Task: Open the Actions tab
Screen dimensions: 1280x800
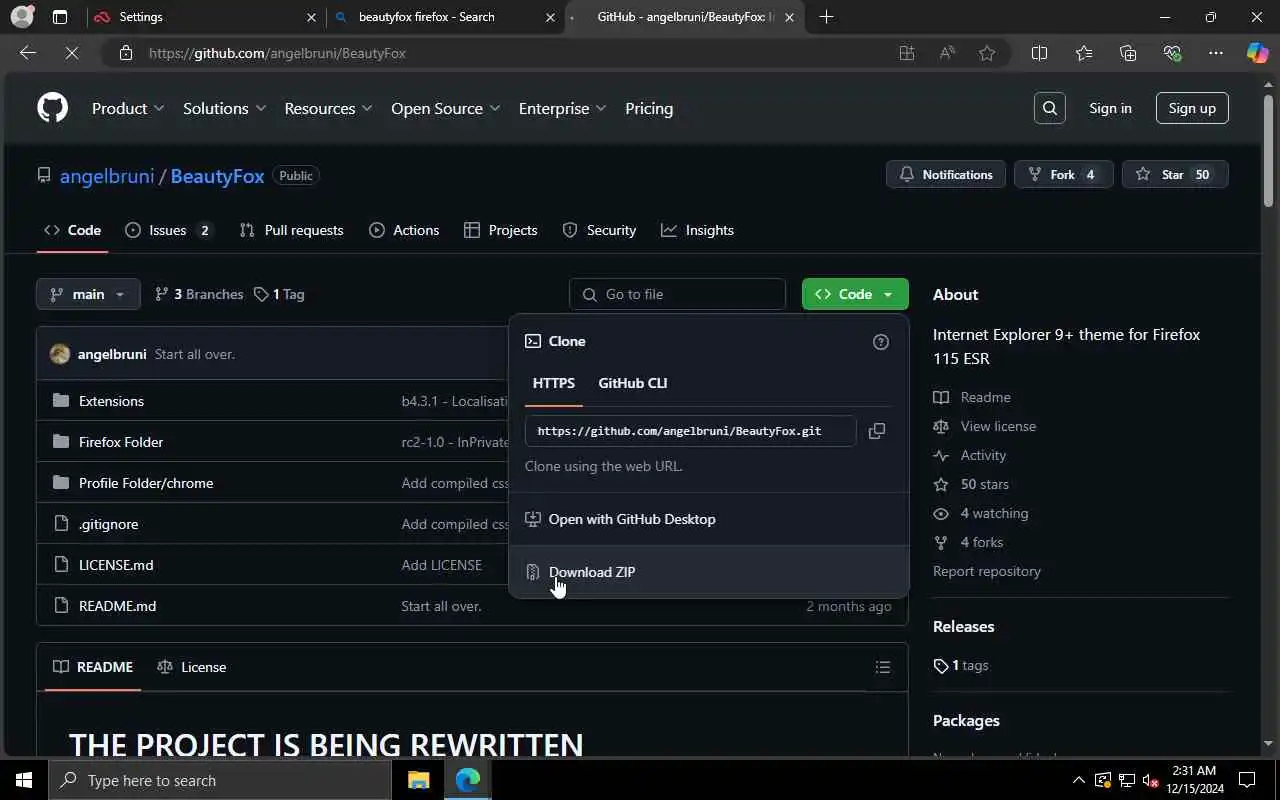Action: (x=404, y=230)
